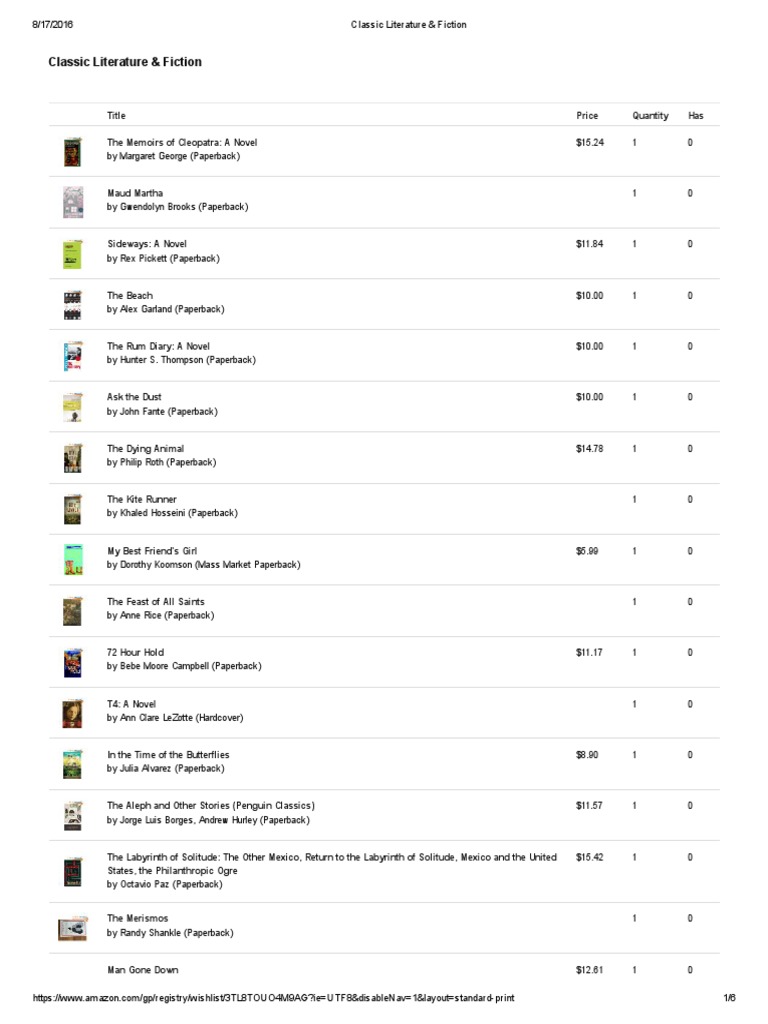This screenshot has width=768, height=1024.
Task: Open the T4: A Novel title link
Action: 131,704
